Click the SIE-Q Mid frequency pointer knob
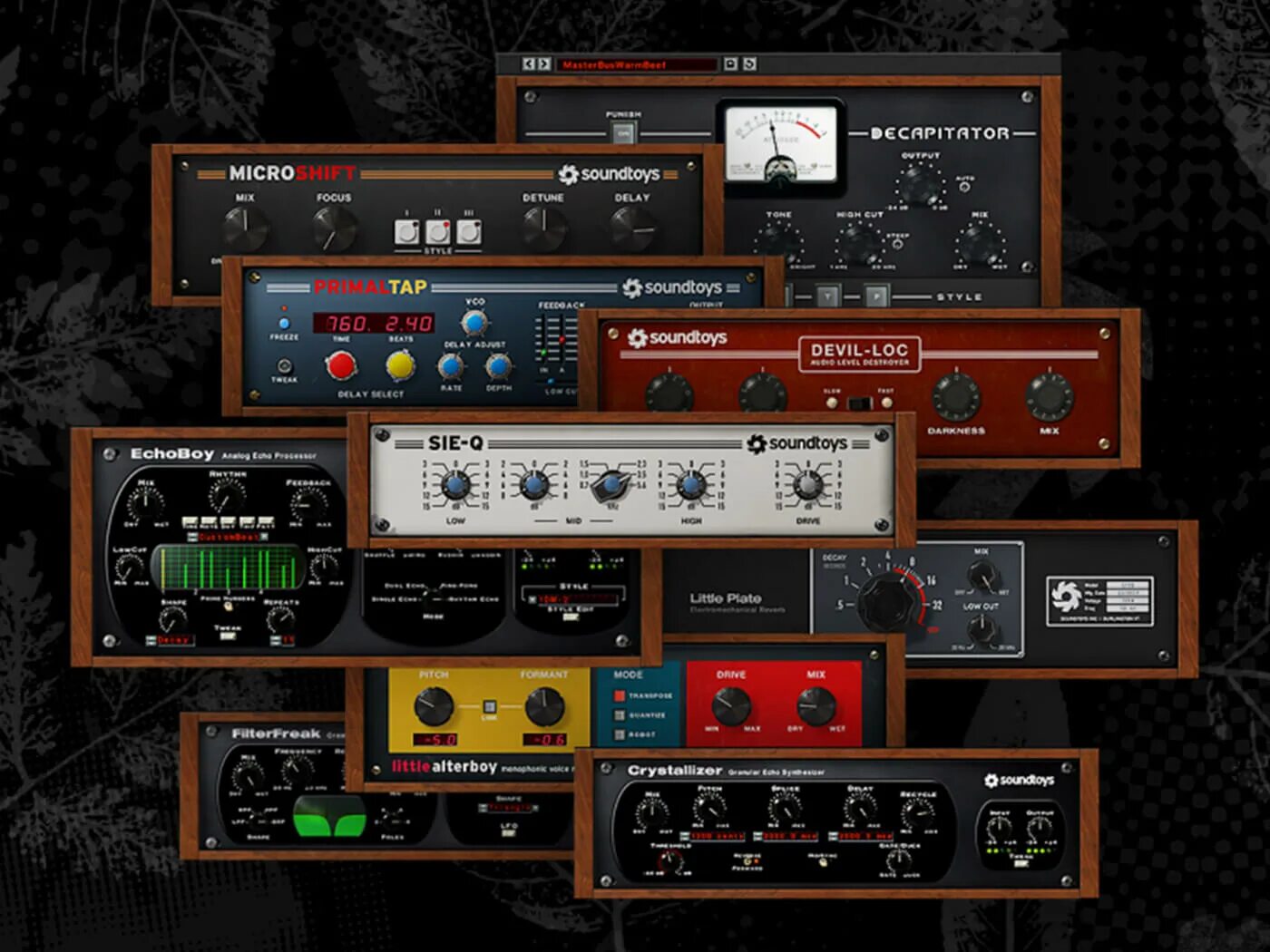Image resolution: width=1270 pixels, height=952 pixels. 613,487
